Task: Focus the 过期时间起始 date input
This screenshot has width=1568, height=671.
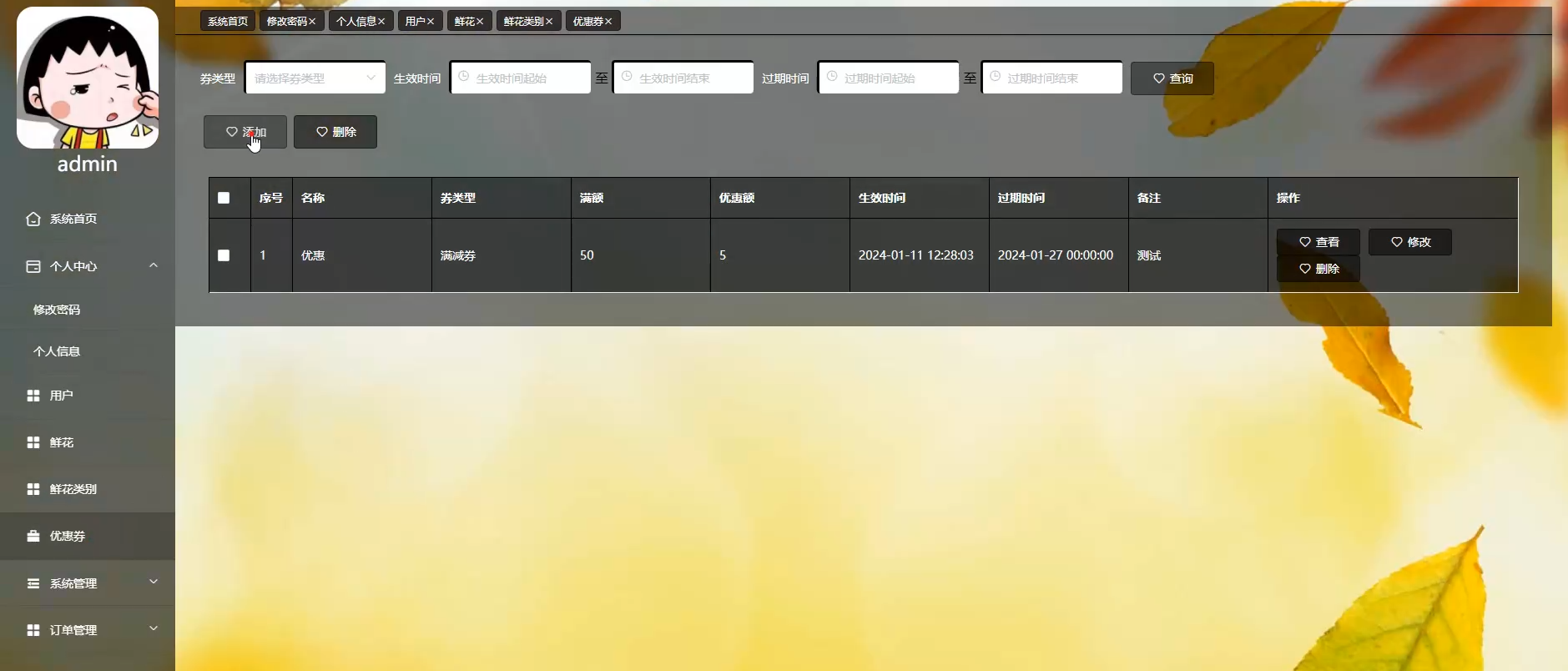Action: [x=889, y=78]
